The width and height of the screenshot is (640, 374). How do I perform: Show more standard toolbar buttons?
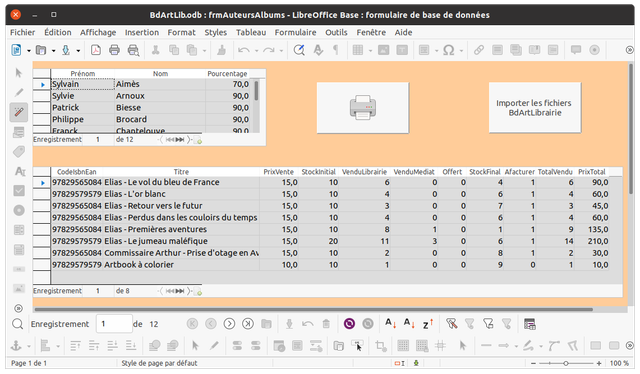point(629,50)
